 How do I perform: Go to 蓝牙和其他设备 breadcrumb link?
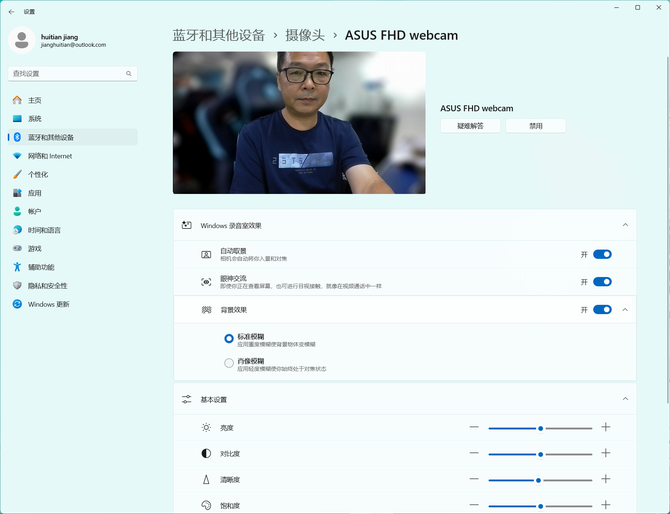click(x=219, y=35)
